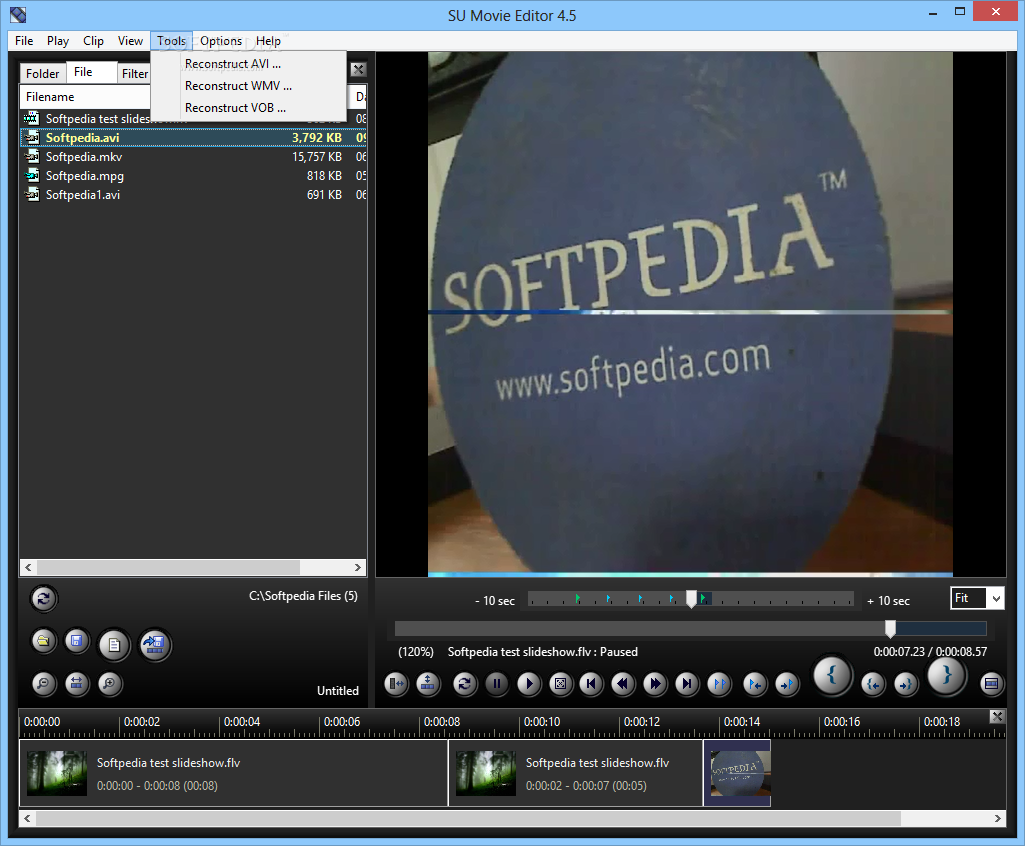Open the Clip menu
Image resolution: width=1025 pixels, height=846 pixels.
(93, 41)
